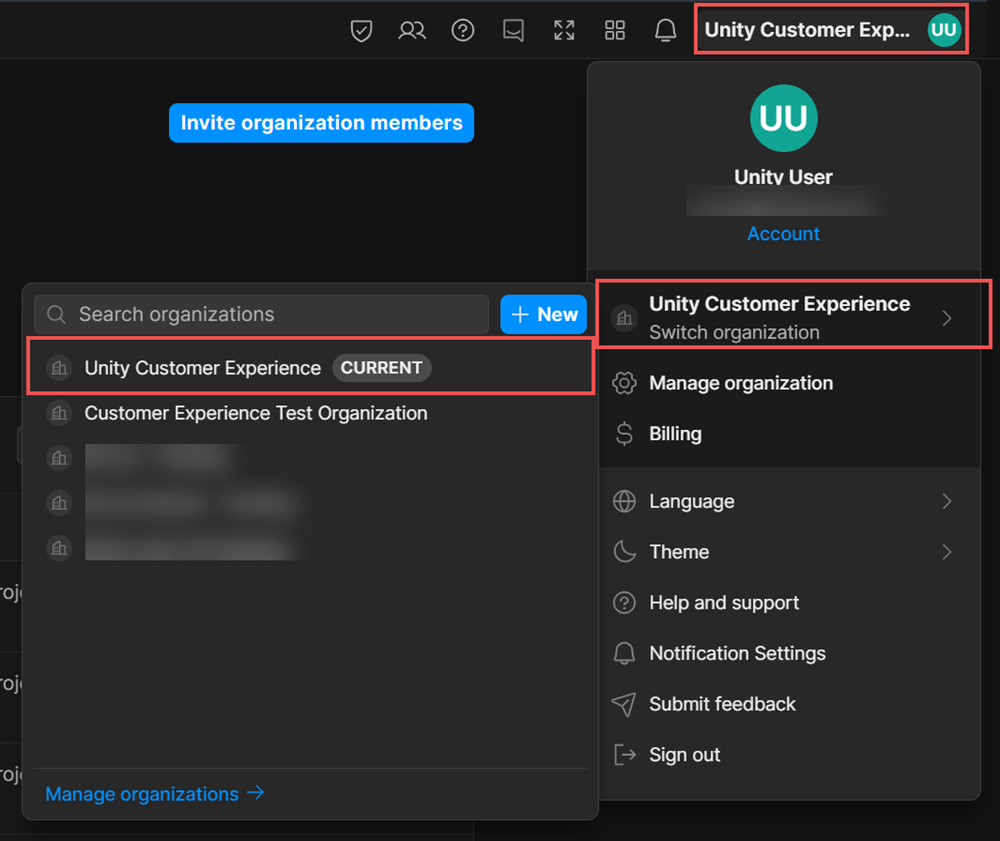Click the small UU avatar in top bar

(944, 30)
